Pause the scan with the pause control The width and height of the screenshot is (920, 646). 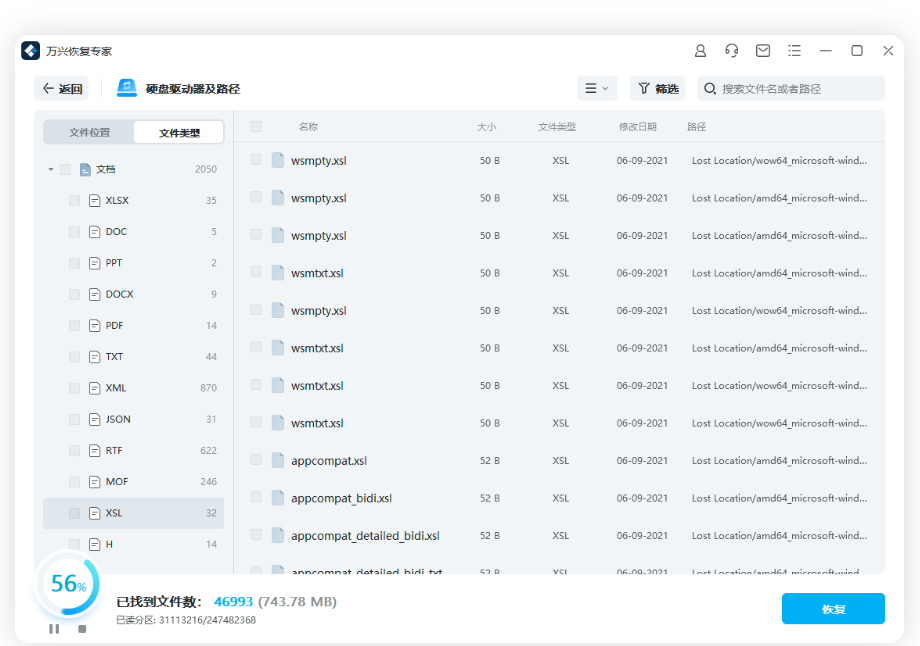coord(55,629)
